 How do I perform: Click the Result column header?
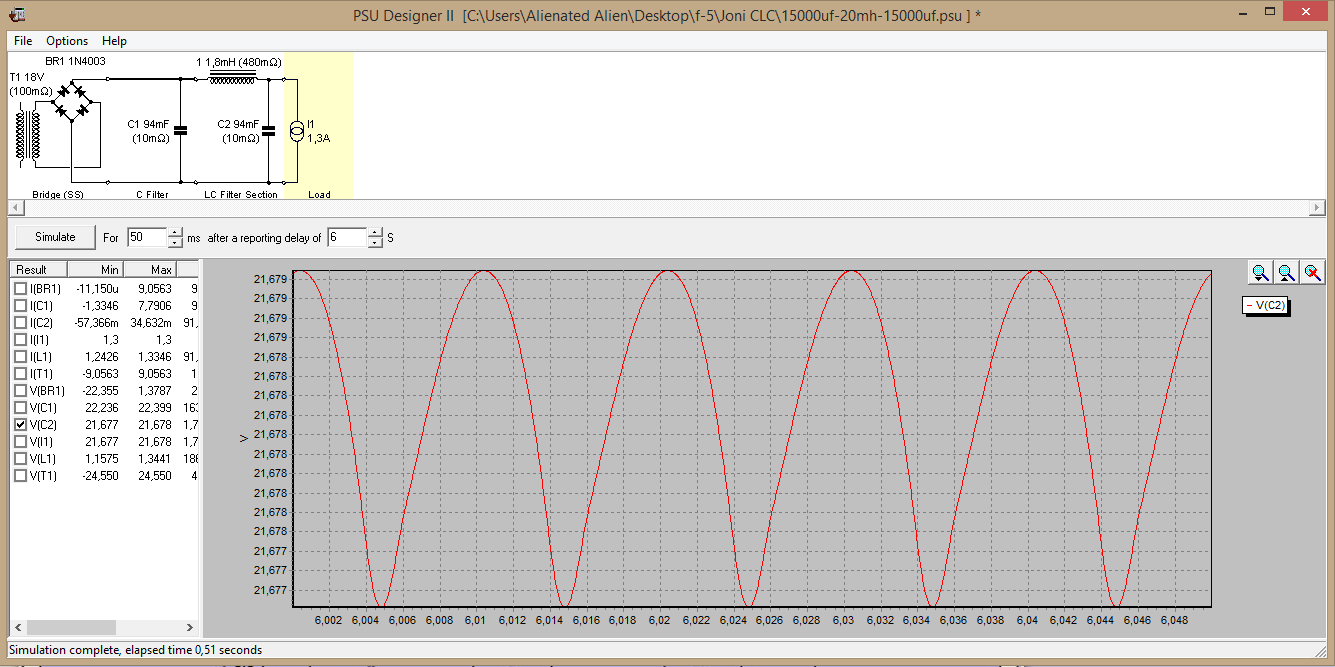[39, 269]
